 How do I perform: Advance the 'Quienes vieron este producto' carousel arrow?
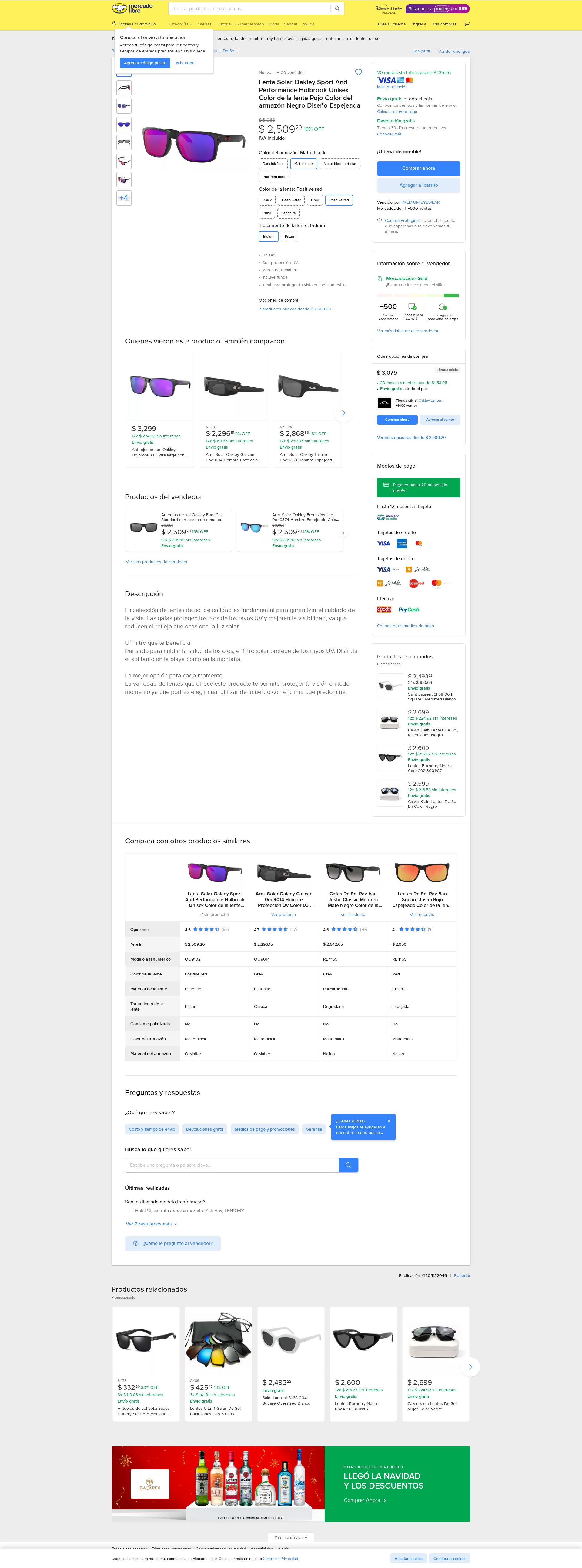pyautogui.click(x=343, y=413)
